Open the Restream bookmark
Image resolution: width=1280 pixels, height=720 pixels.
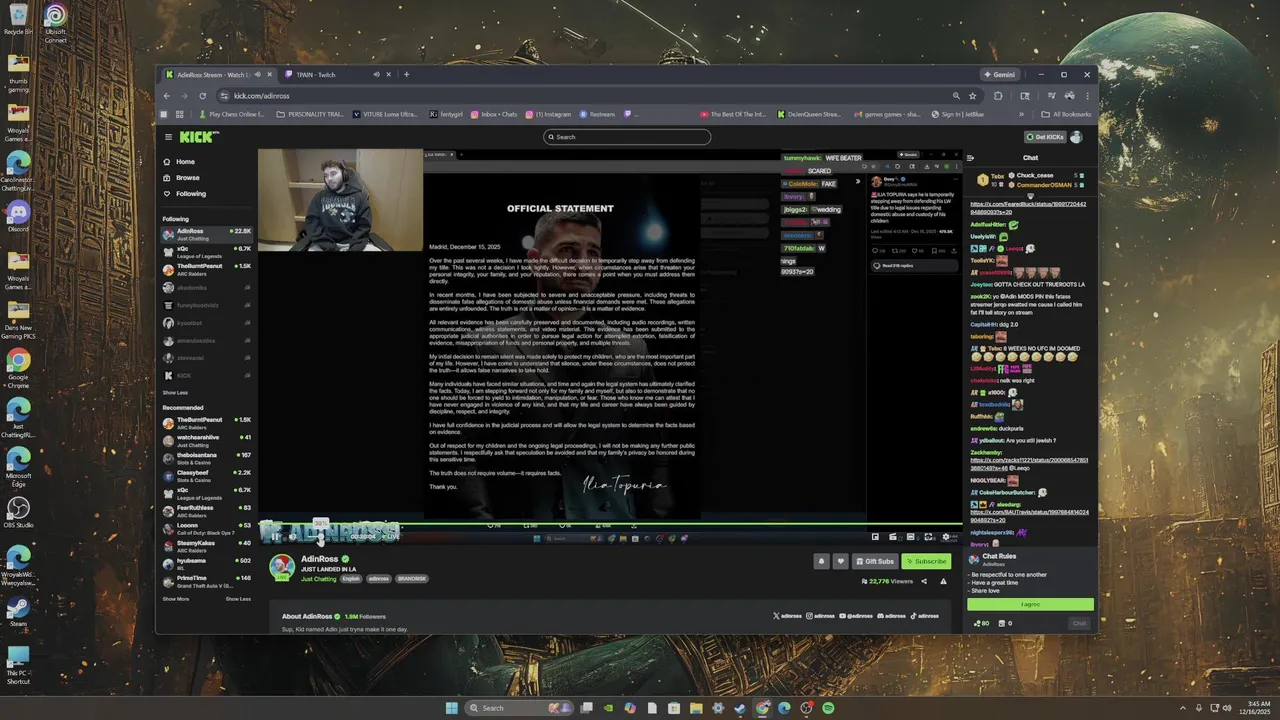597,114
